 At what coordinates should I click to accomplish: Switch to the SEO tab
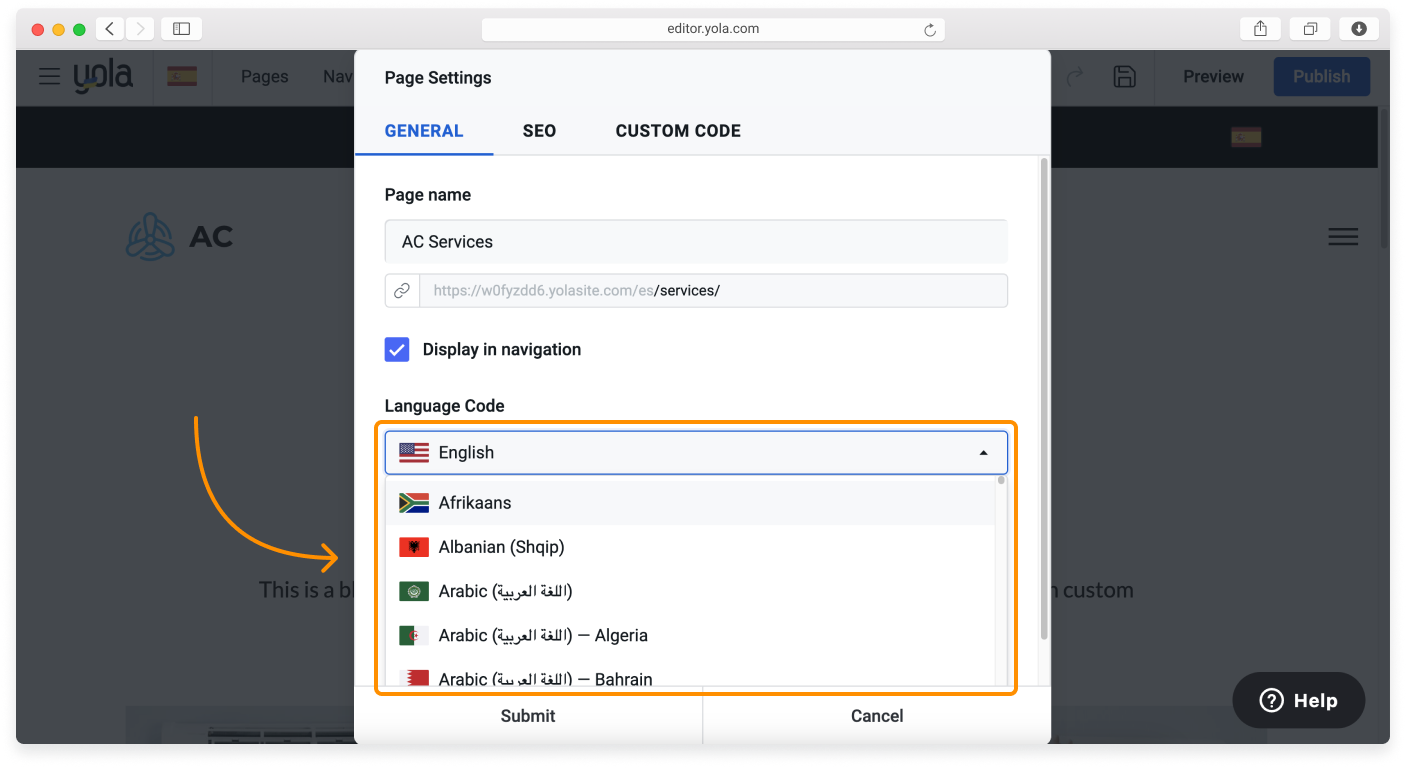[x=539, y=131]
